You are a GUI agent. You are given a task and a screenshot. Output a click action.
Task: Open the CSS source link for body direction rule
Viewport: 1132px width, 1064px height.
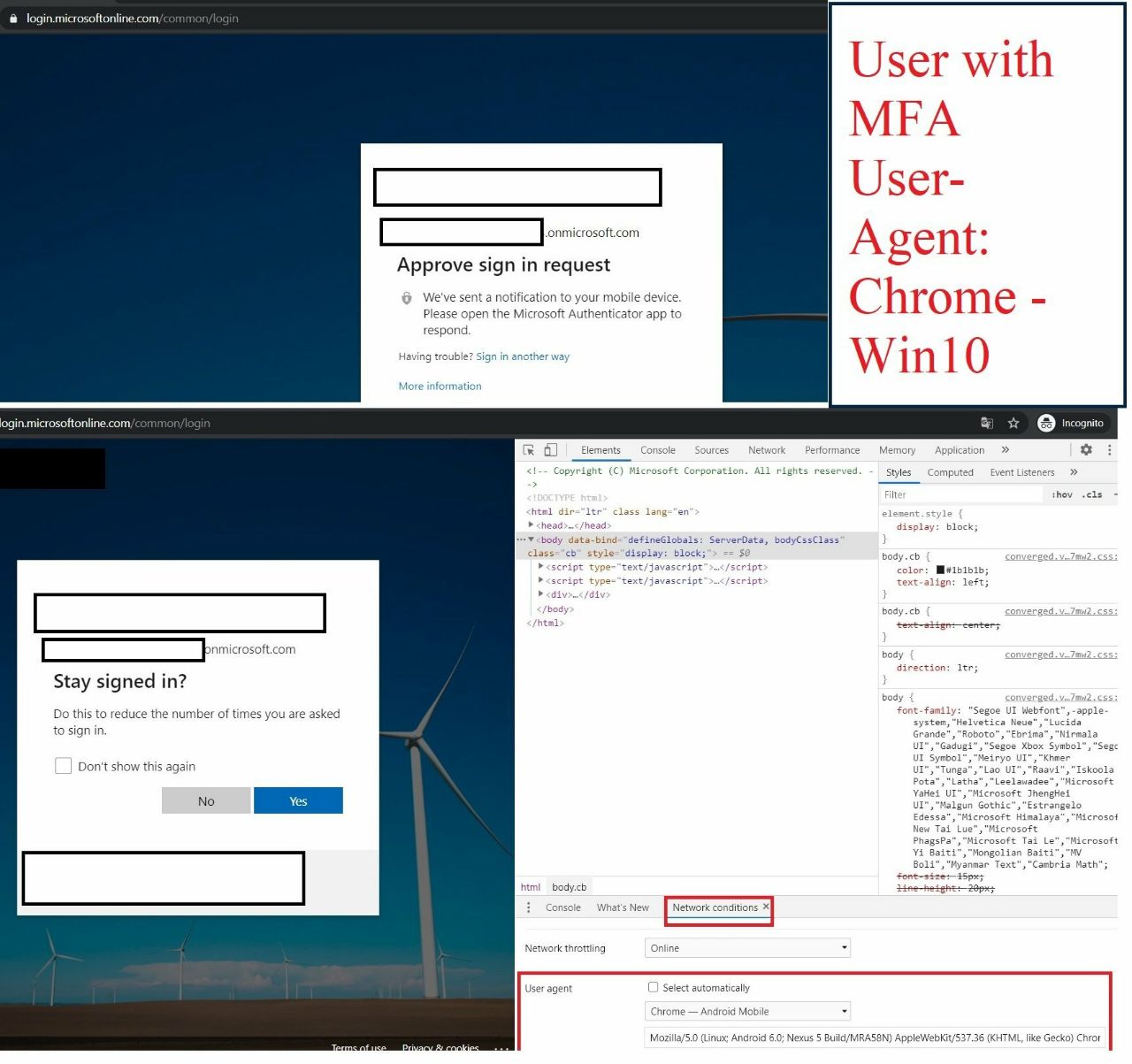[x=1061, y=655]
